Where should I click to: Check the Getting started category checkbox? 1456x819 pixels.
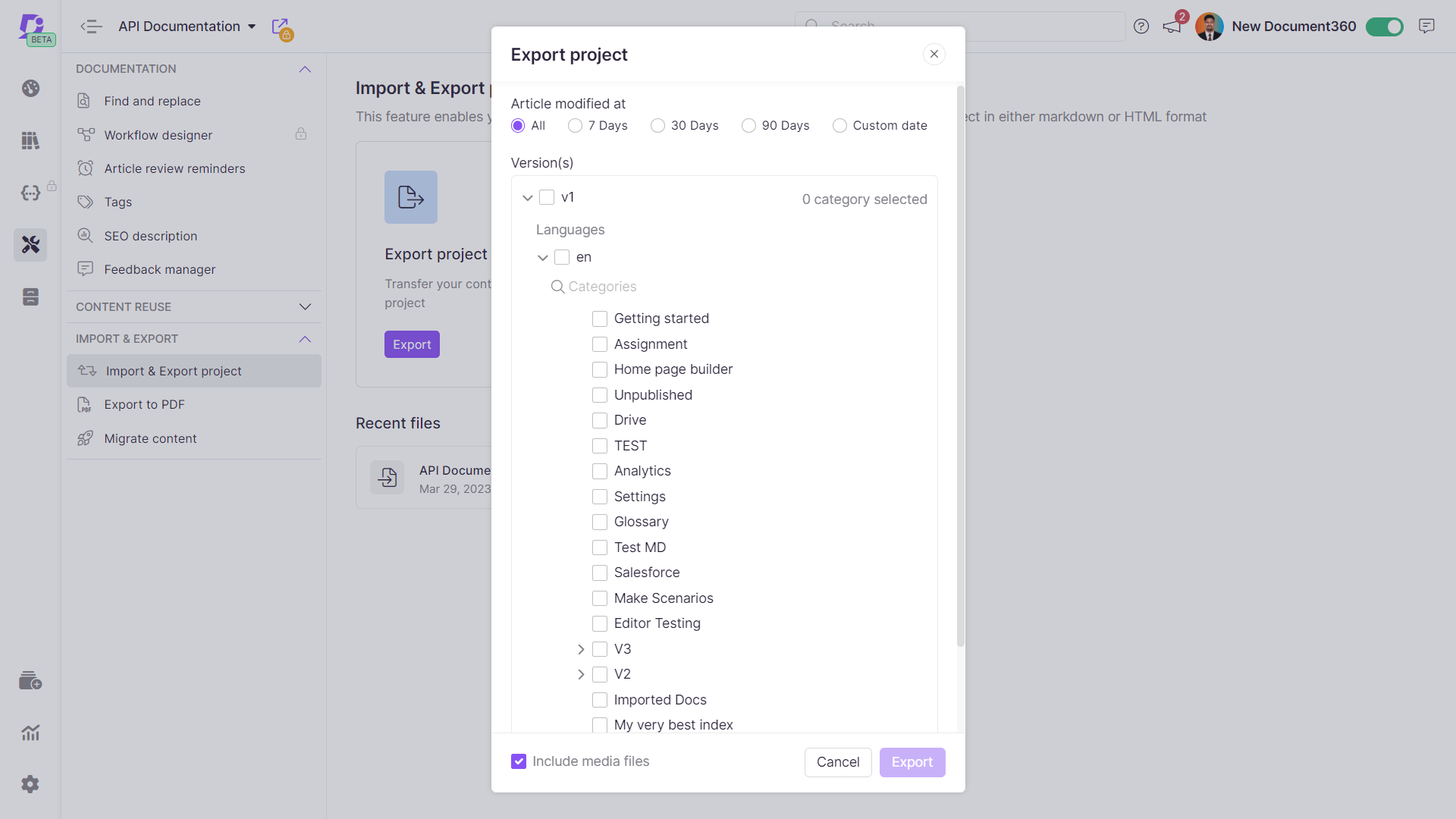coord(600,318)
